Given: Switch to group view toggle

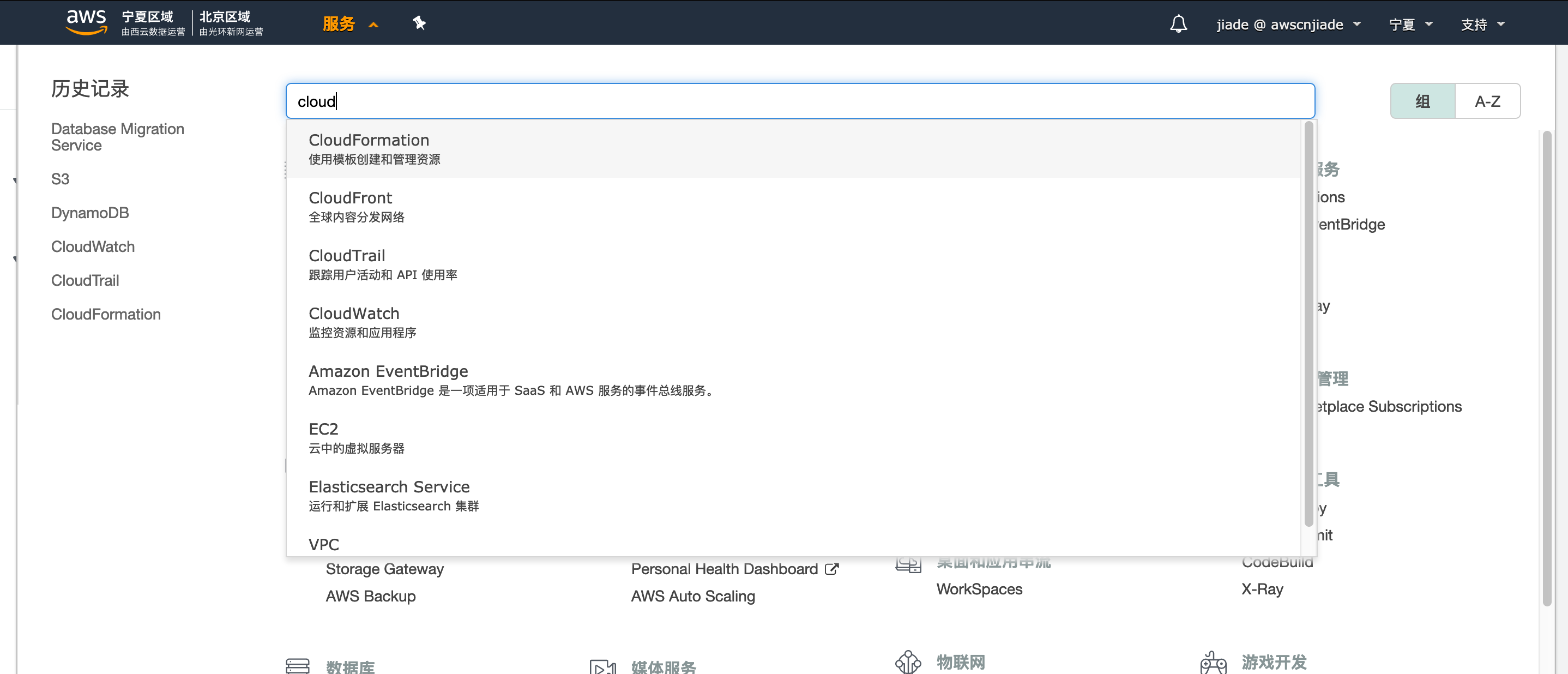Looking at the screenshot, I should pos(1422,101).
